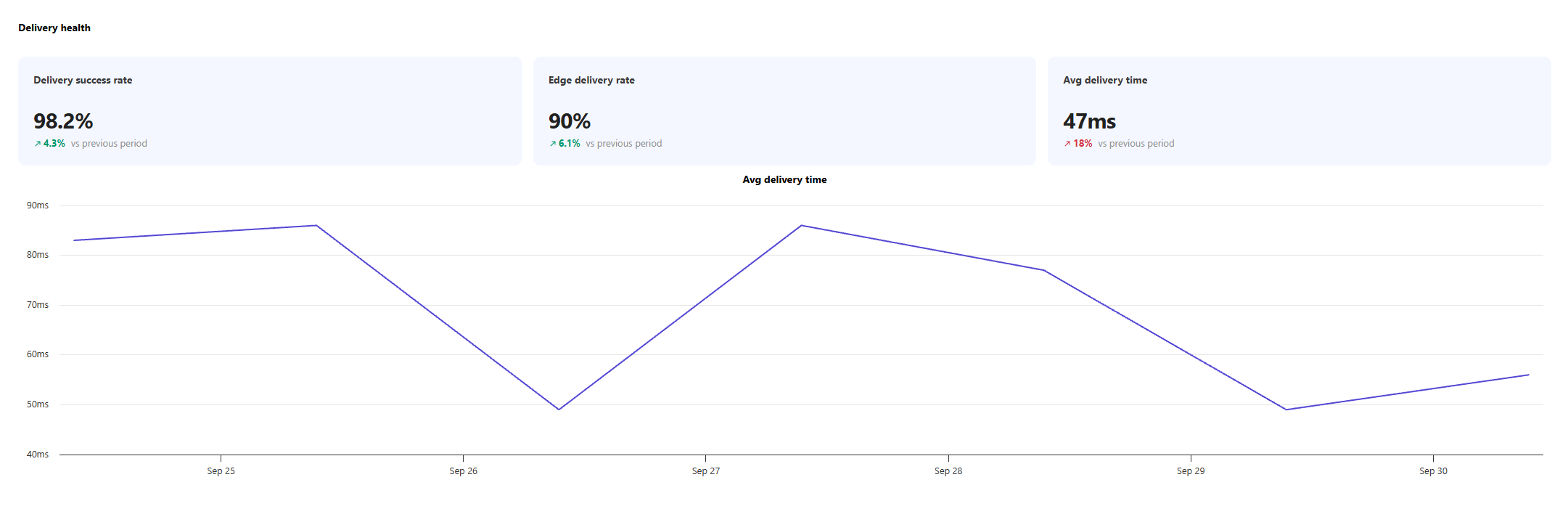
Task: Select the 90% edge delivery value
Action: click(x=570, y=121)
